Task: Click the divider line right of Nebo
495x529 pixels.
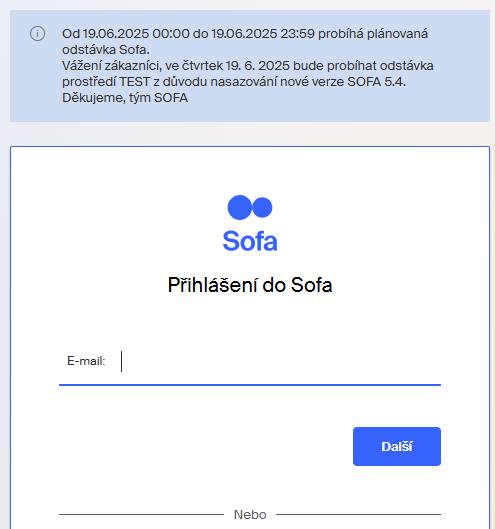Action: click(359, 514)
